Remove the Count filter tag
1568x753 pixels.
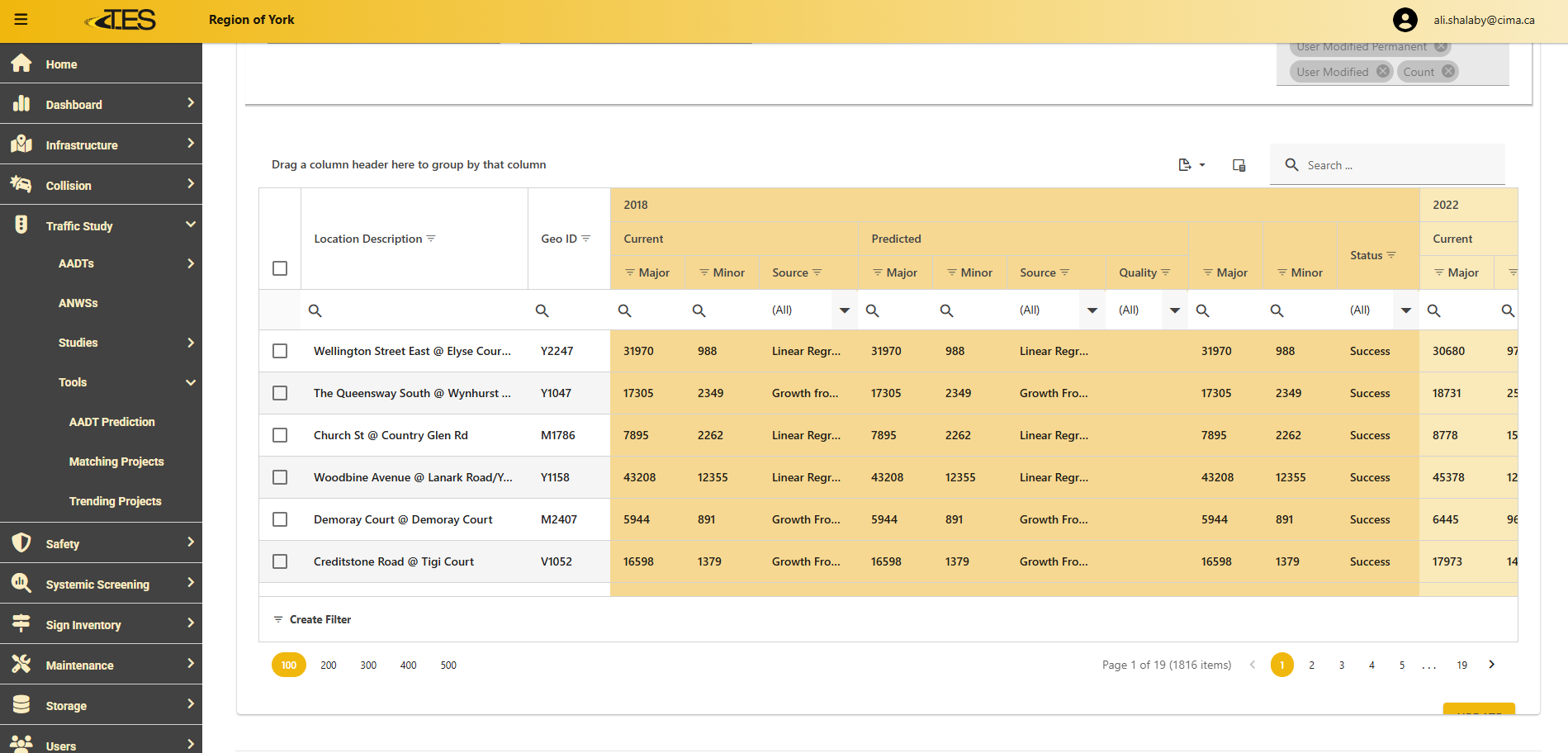[1448, 72]
